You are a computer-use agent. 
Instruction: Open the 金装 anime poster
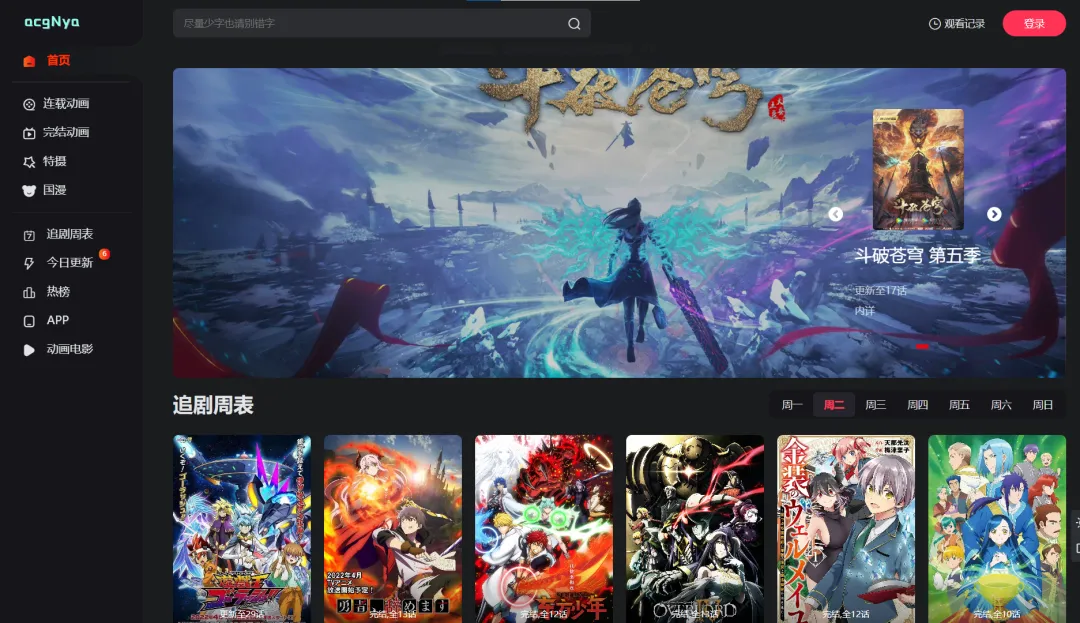coord(846,529)
